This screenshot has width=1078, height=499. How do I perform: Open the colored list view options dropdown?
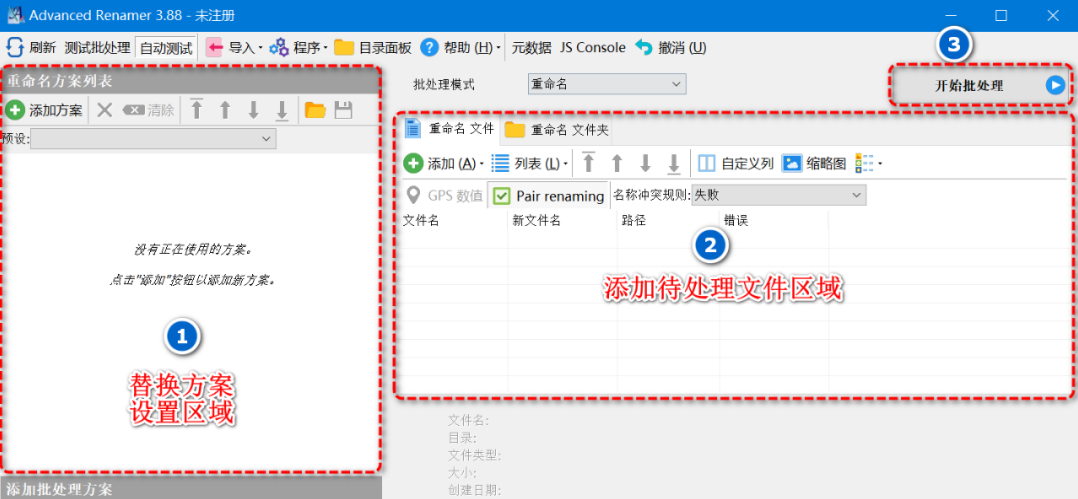point(868,164)
